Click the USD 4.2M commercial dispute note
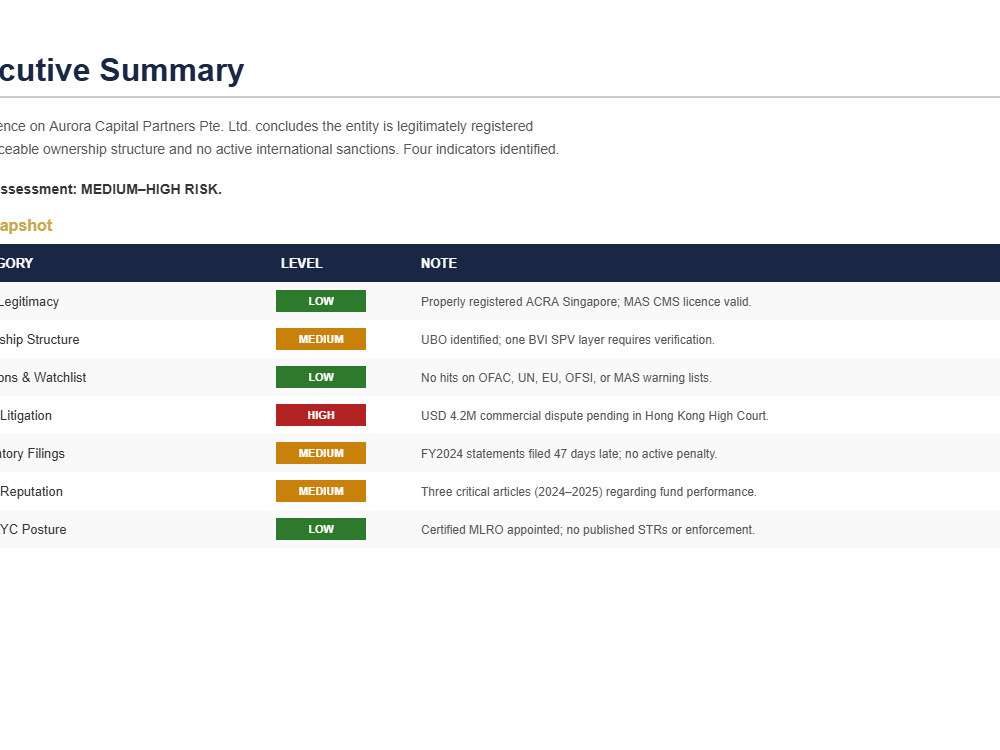1000x750 pixels. pos(594,416)
